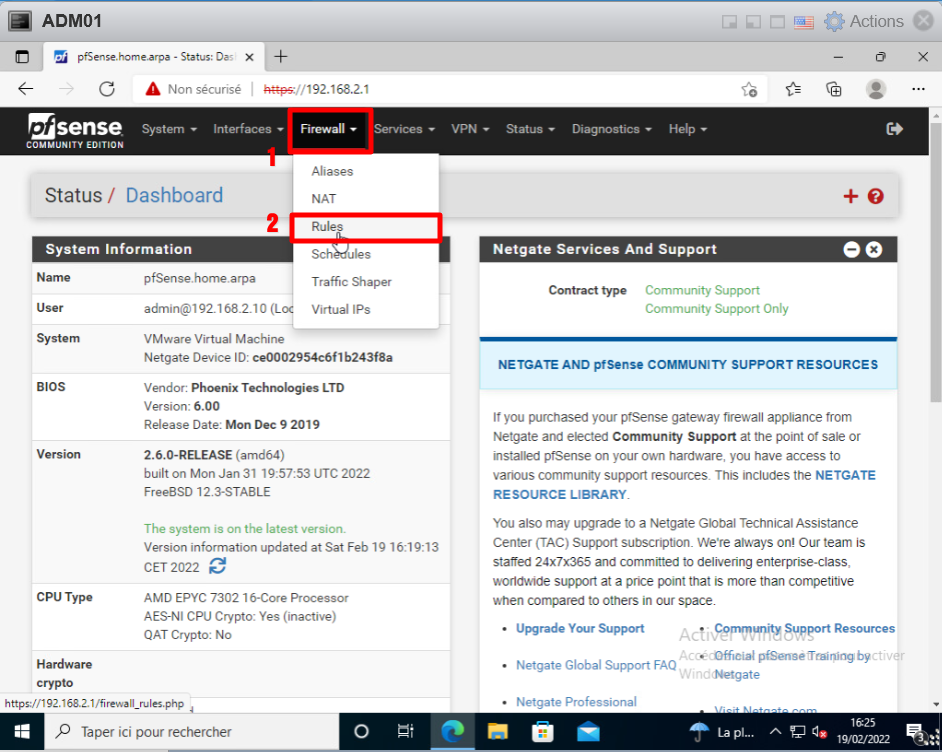
Task: Open Microsoft Edge from the taskbar
Action: [451, 731]
